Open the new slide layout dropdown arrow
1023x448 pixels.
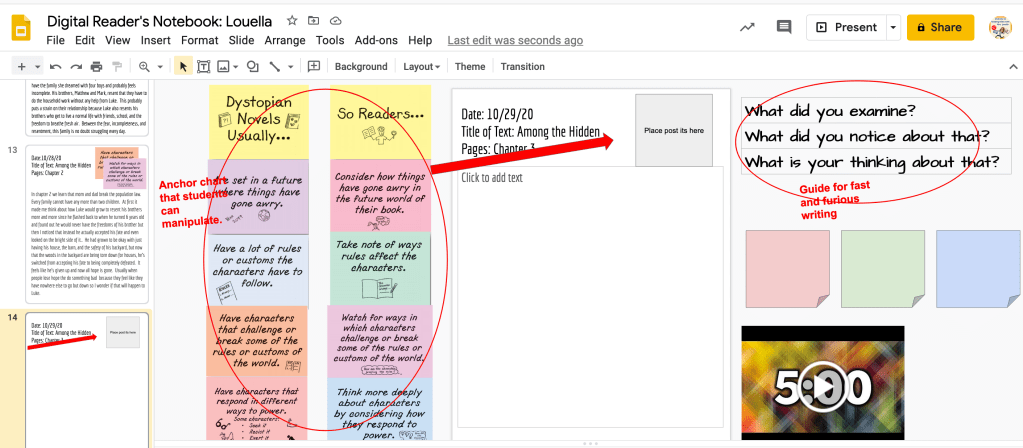pyautogui.click(x=38, y=67)
